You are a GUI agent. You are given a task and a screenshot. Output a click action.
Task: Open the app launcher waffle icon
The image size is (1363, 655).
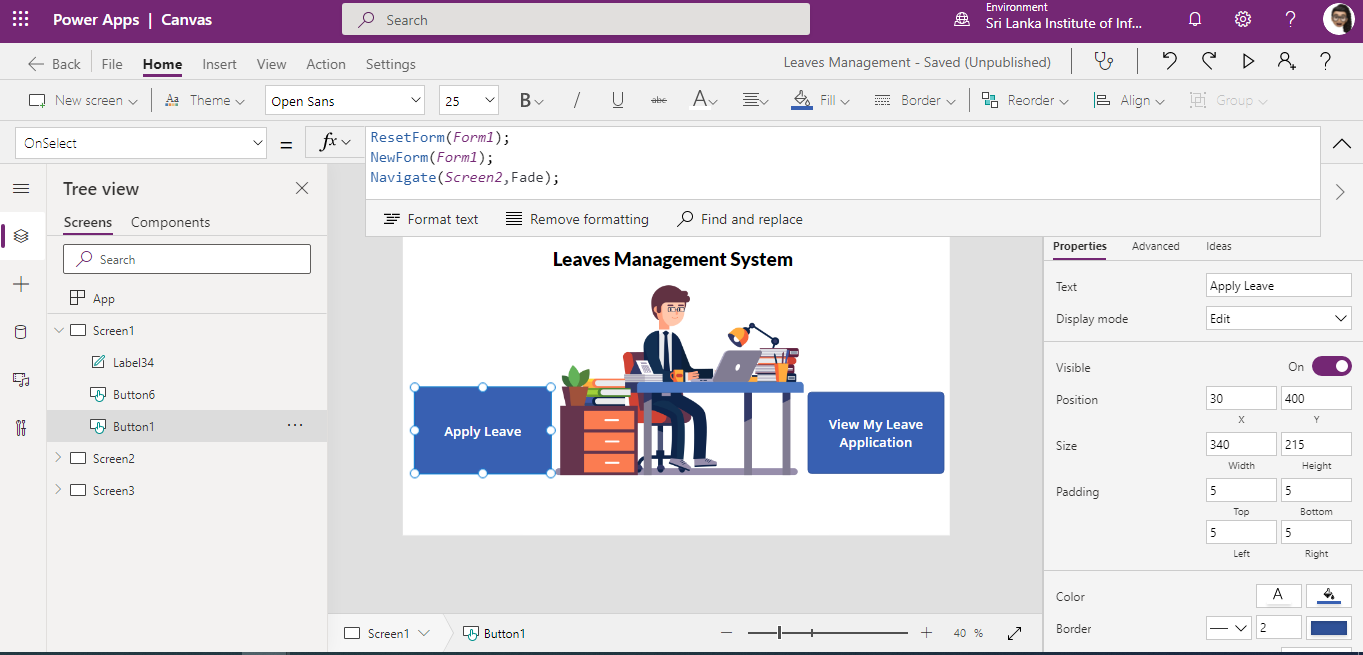[x=21, y=20]
